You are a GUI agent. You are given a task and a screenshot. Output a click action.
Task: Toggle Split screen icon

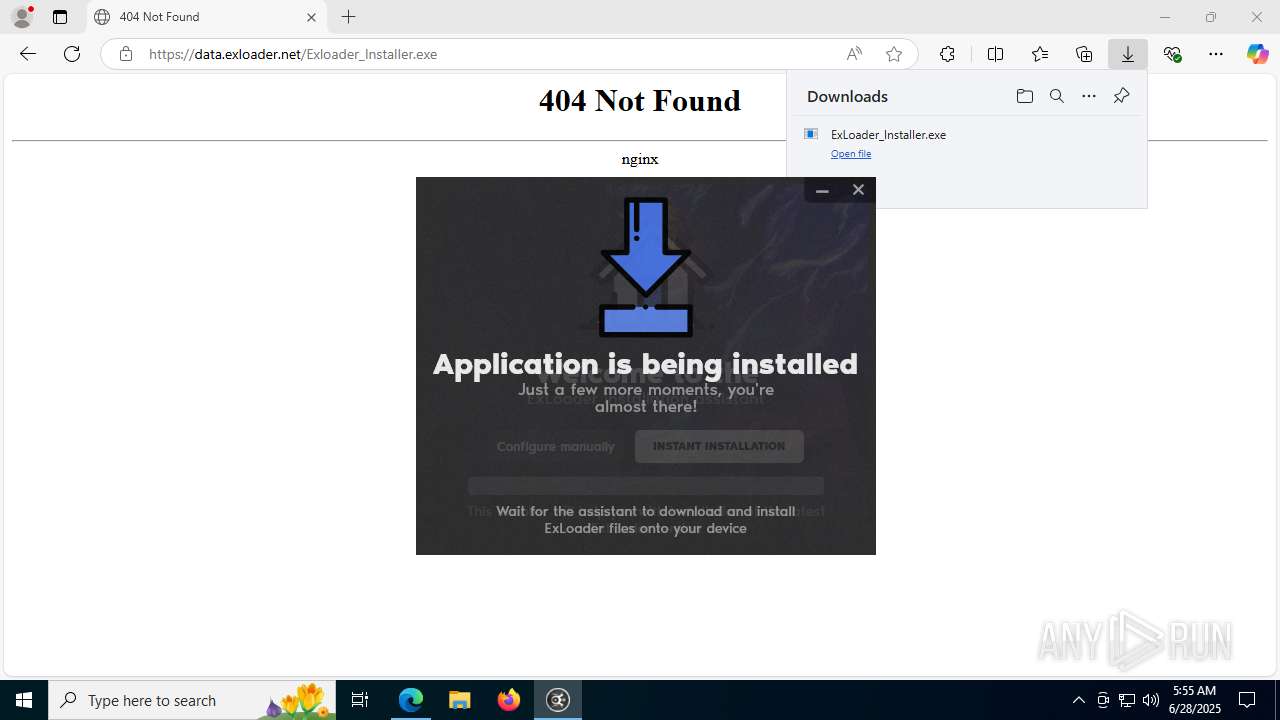coord(995,54)
